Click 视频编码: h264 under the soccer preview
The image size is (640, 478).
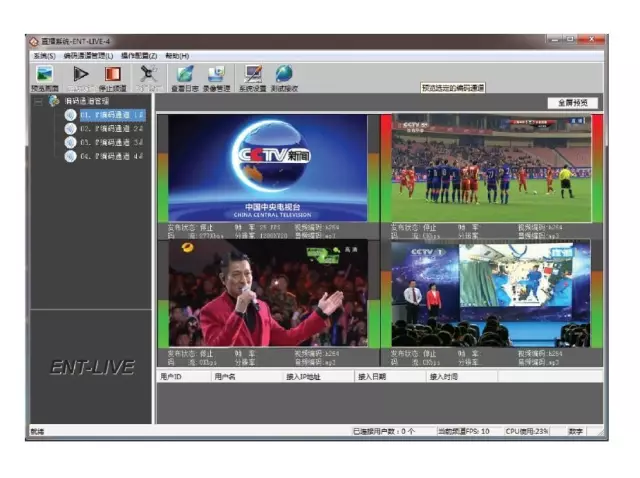tap(540, 227)
